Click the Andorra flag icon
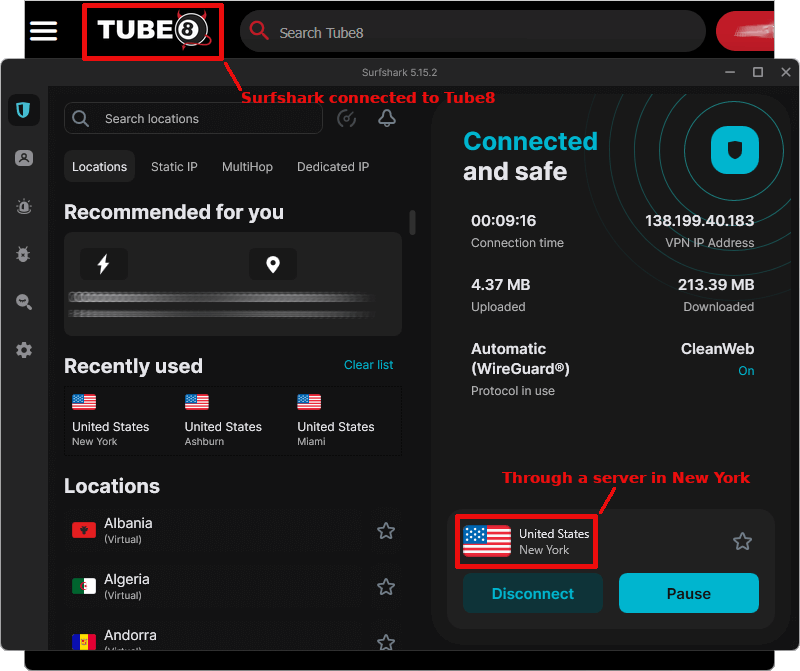800x671 pixels. pyautogui.click(x=84, y=642)
